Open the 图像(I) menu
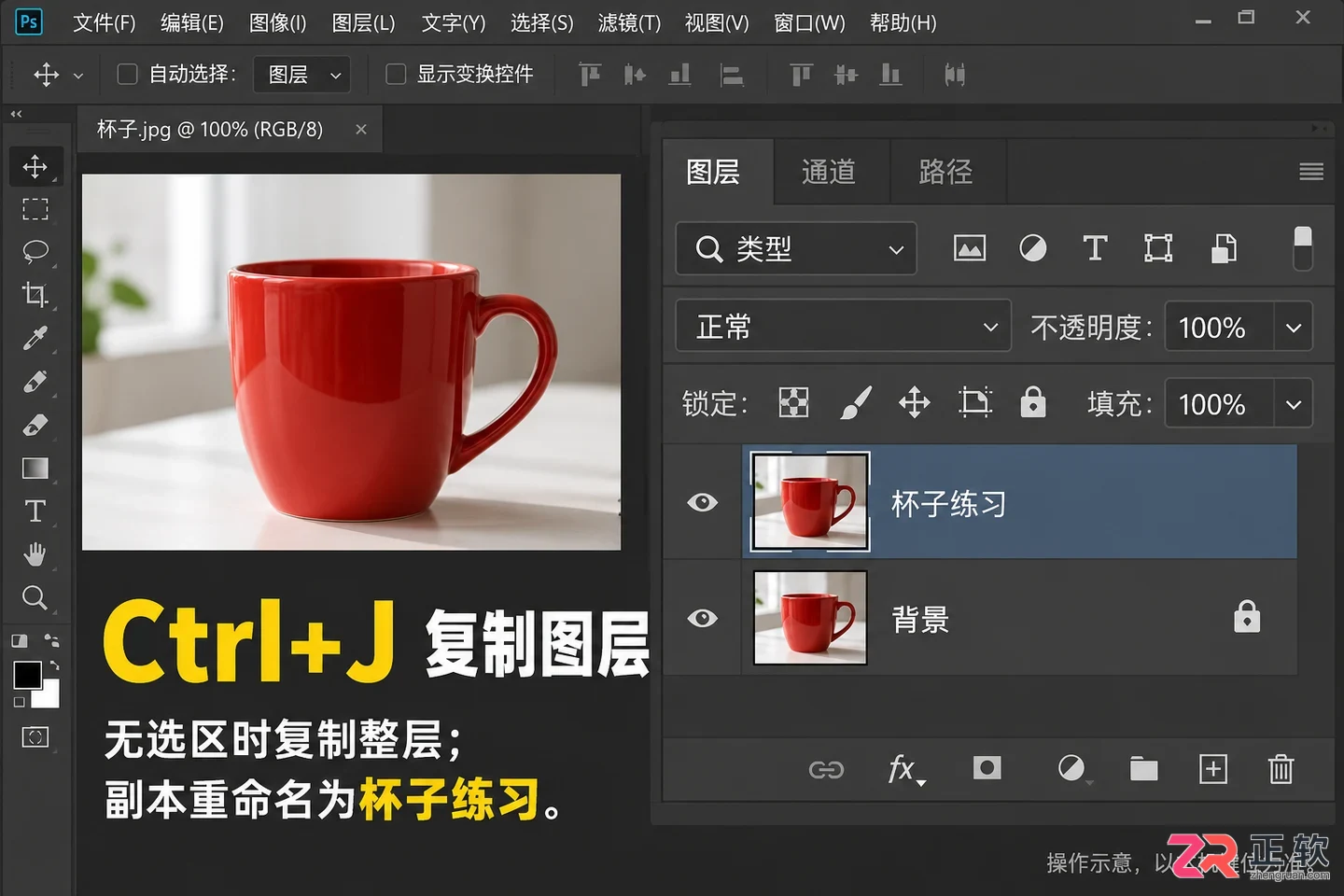This screenshot has height=896, width=1344. click(x=278, y=23)
